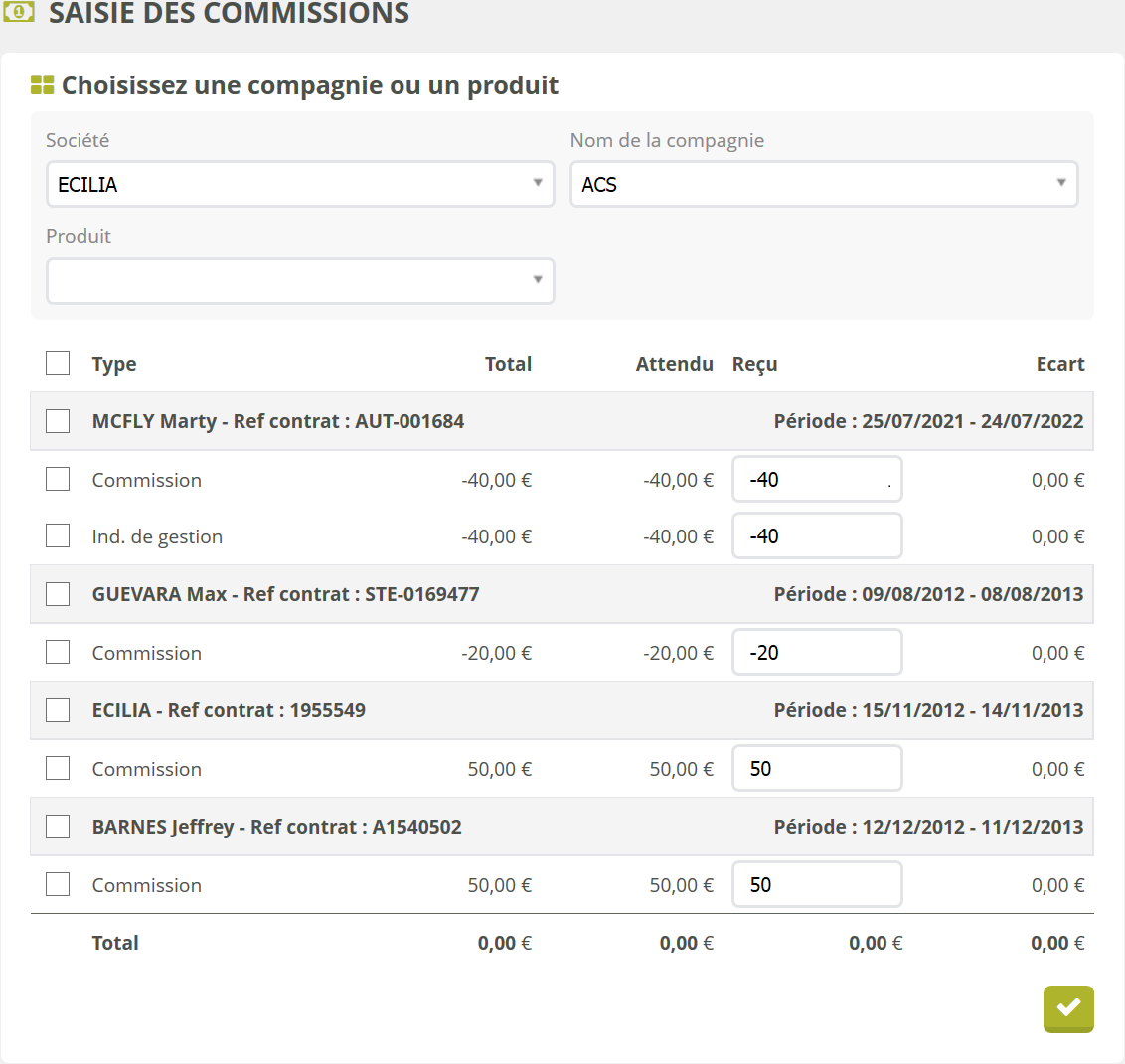
Task: Expand the Nom de la compagnie dropdown
Action: (x=823, y=184)
